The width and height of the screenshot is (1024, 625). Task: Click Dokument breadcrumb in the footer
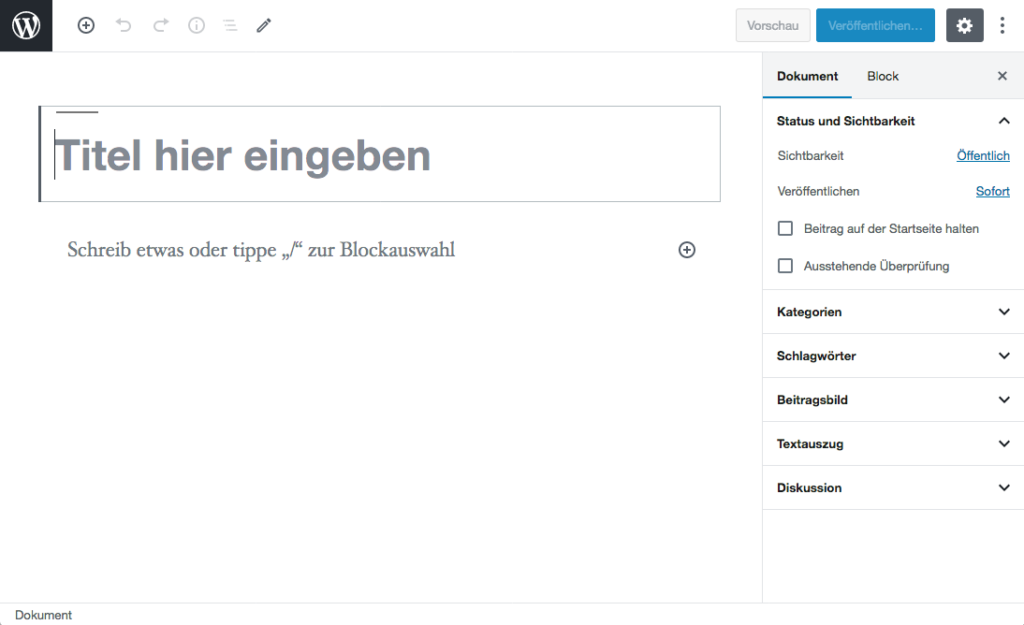[x=43, y=615]
